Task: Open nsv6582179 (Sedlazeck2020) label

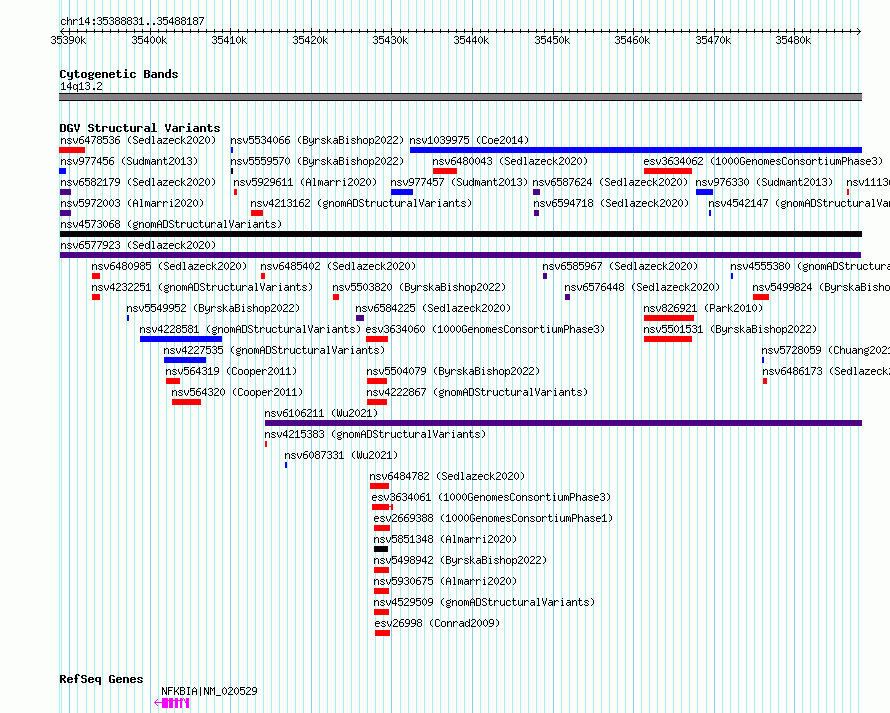Action: click(138, 182)
